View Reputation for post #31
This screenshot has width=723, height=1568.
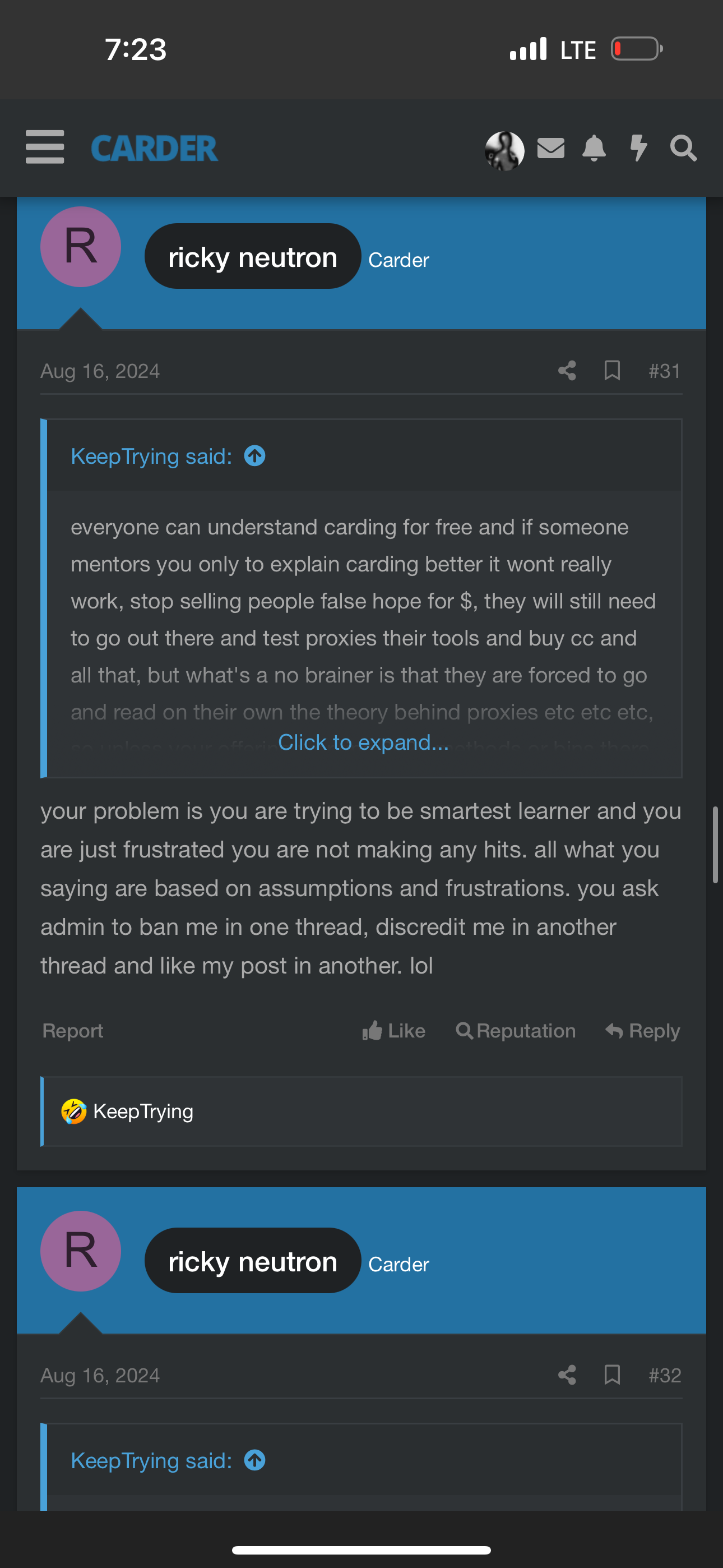(516, 1031)
